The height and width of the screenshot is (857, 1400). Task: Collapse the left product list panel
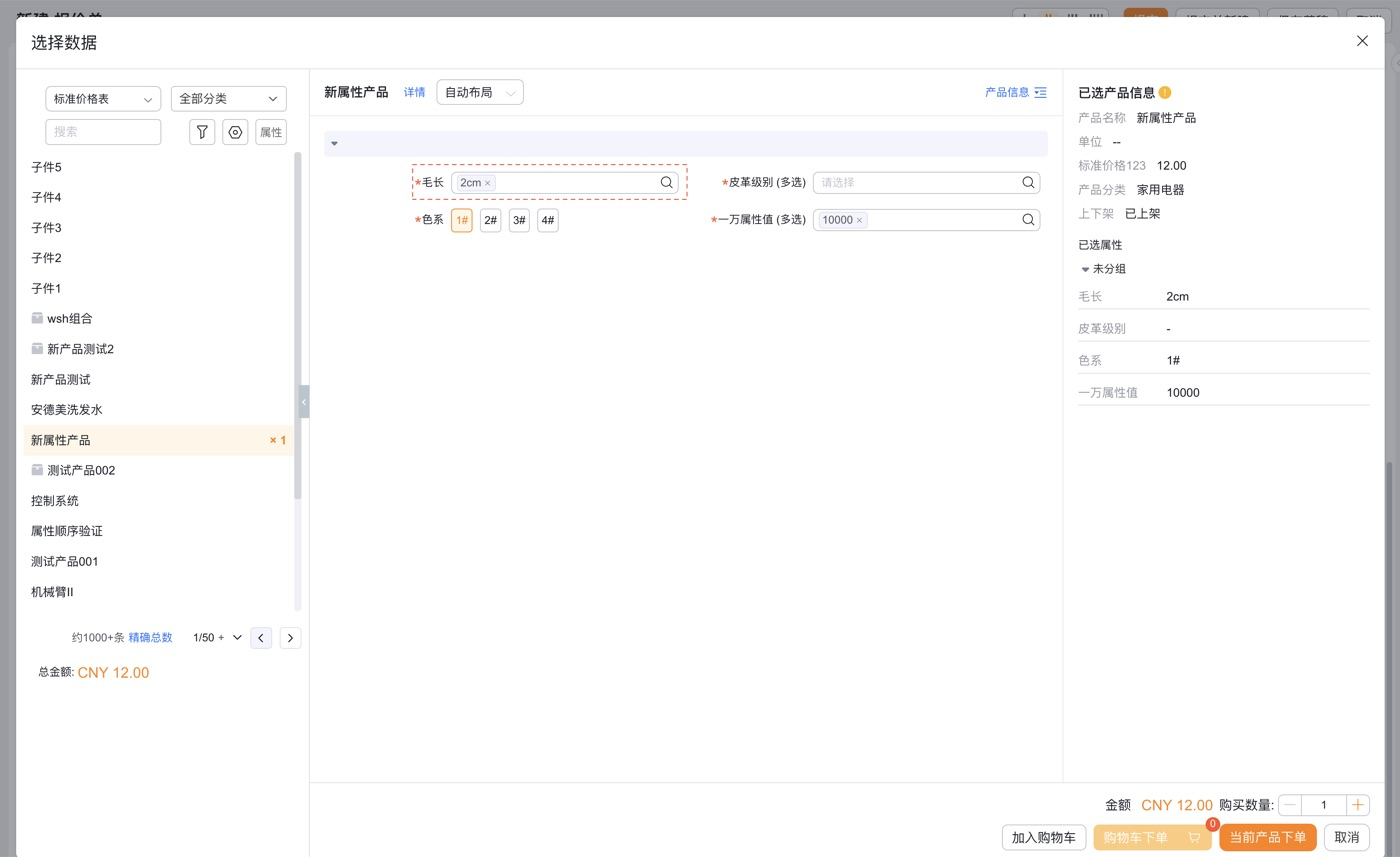(x=304, y=402)
